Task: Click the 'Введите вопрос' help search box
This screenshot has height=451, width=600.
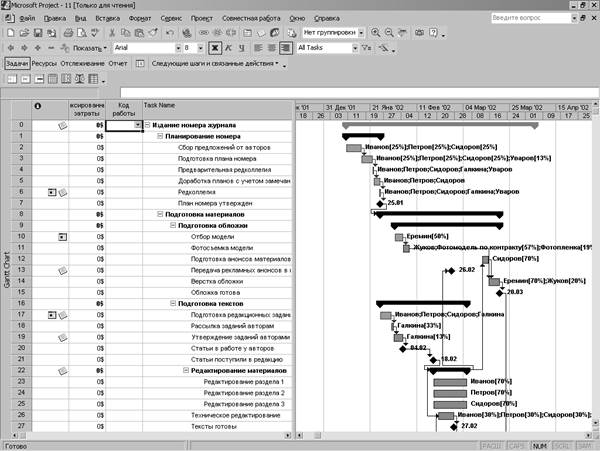Action: (x=529, y=19)
